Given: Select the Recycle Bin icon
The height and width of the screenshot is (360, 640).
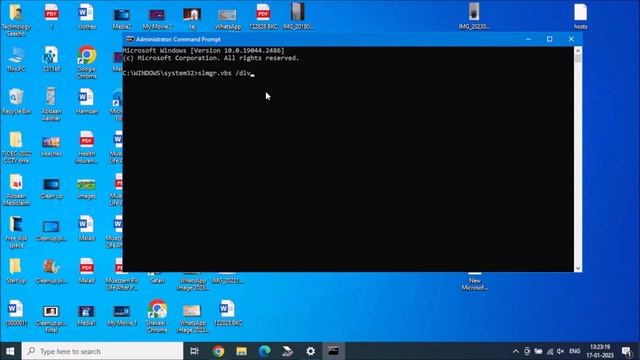Looking at the screenshot, I should 16,101.
